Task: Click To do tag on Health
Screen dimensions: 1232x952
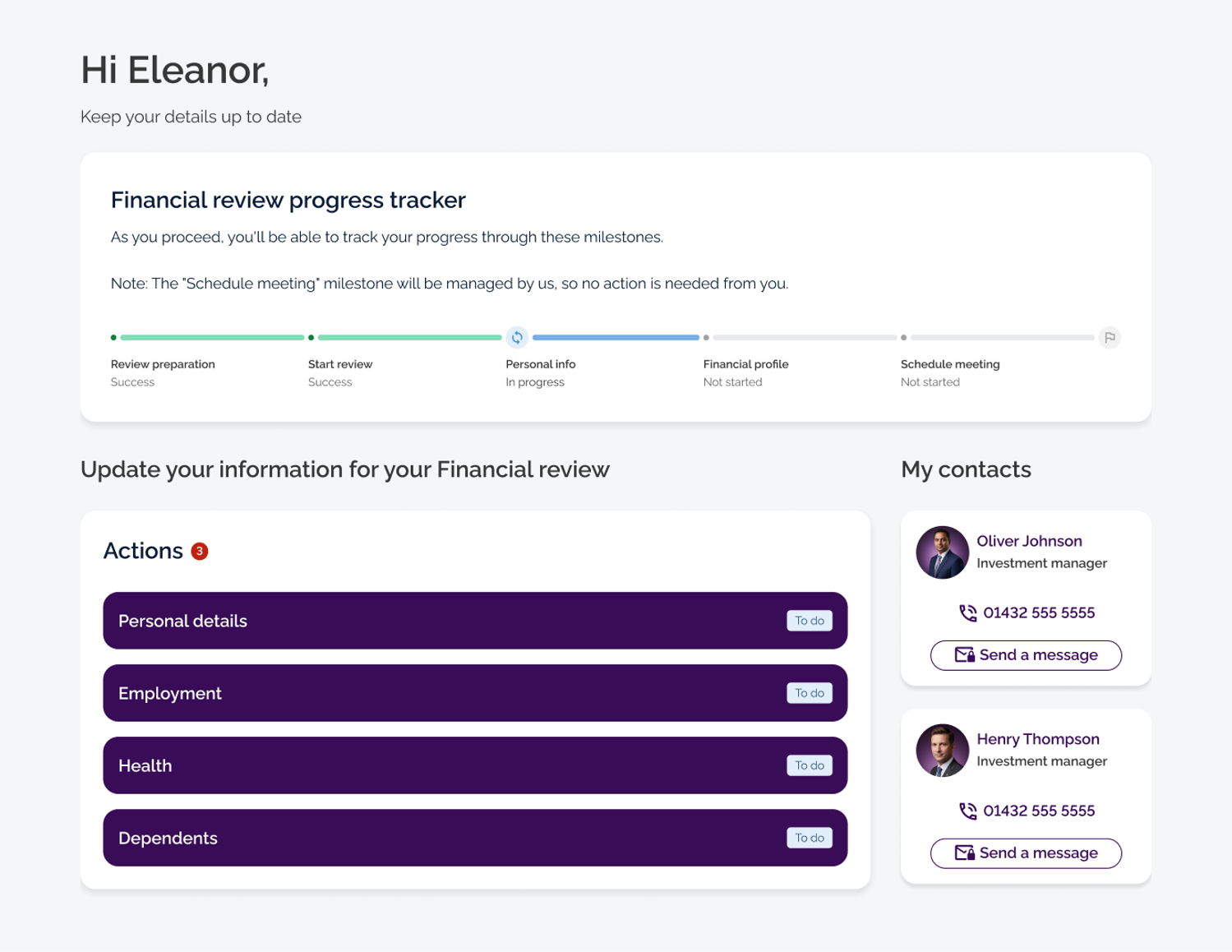Action: [x=810, y=765]
